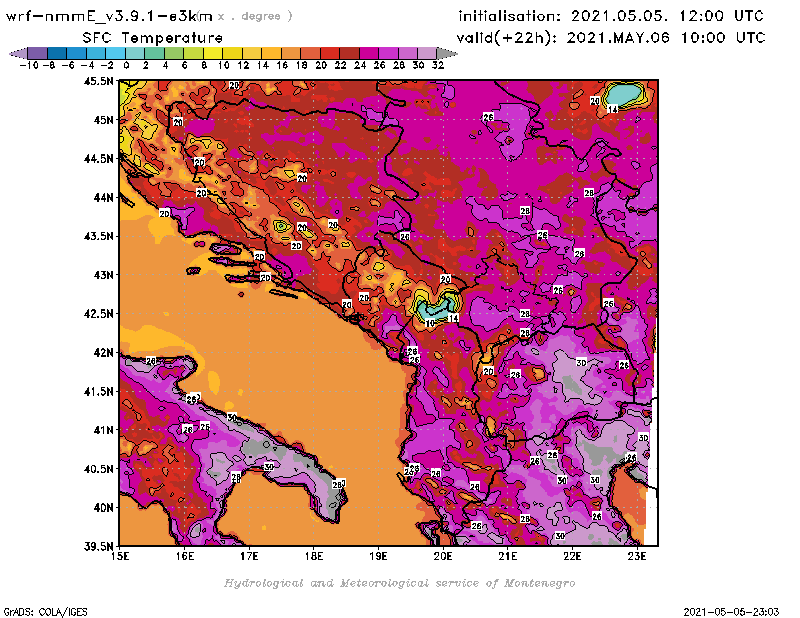Click the 23E longitude label

[x=637, y=556]
